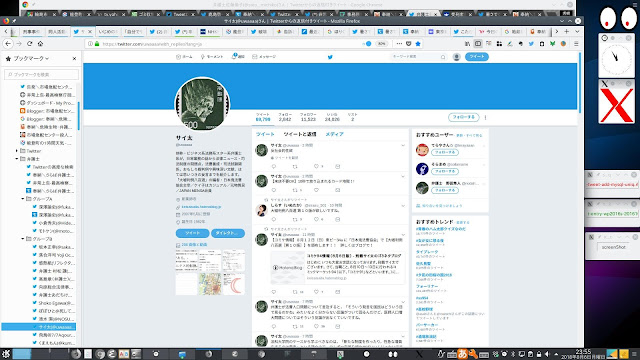Screen dimensions: 640x360
Task: Open the map media thumbnail
Action: 210,284
